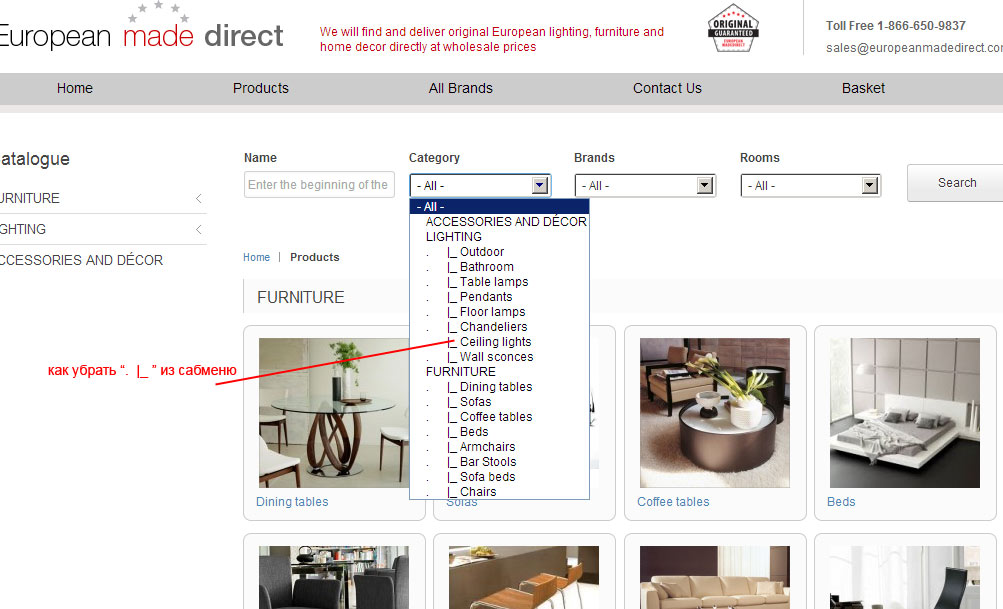Image resolution: width=1003 pixels, height=609 pixels.
Task: Open the Dining tables product thumbnail
Action: coord(333,412)
